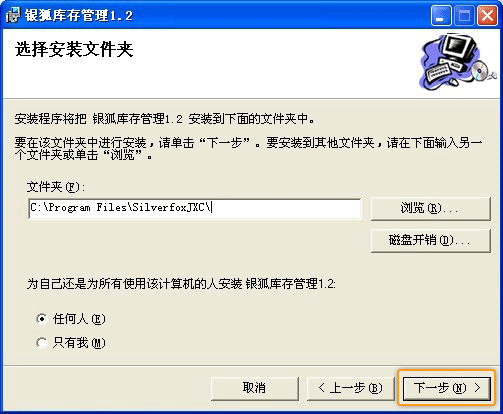The width and height of the screenshot is (503, 414).
Task: Select the 只有我(M) radio option
Action: pos(42,343)
